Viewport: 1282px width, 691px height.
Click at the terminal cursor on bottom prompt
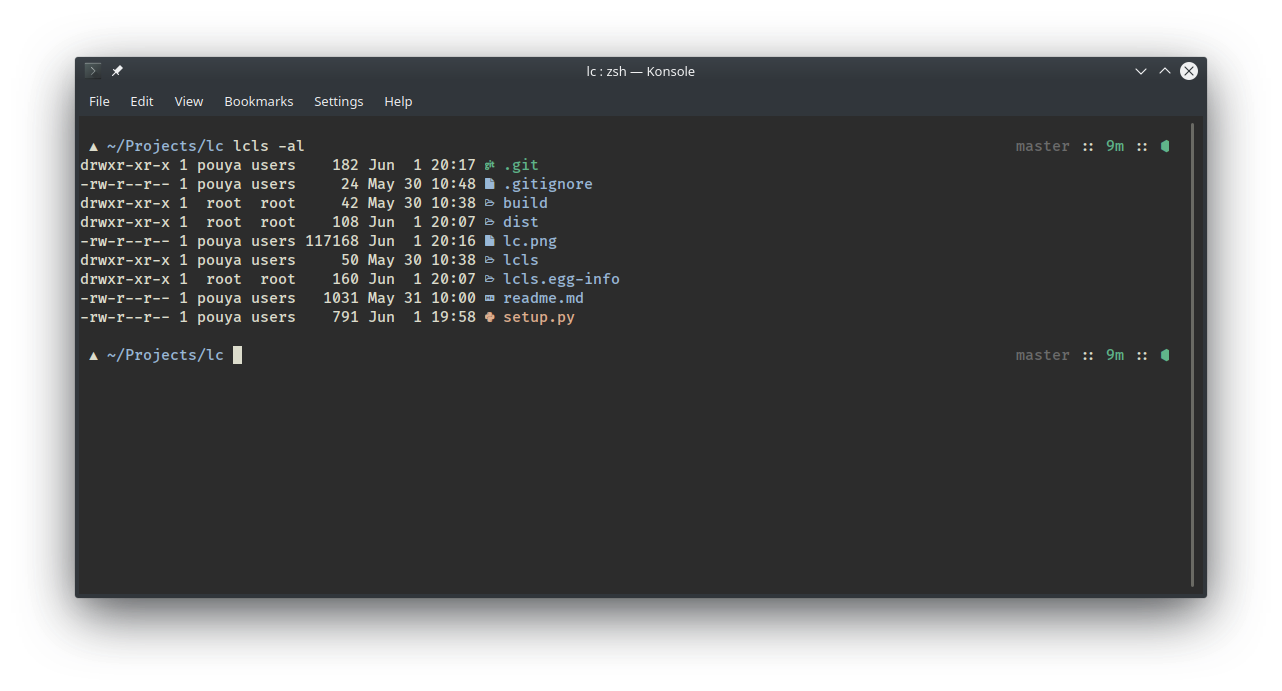coord(237,355)
